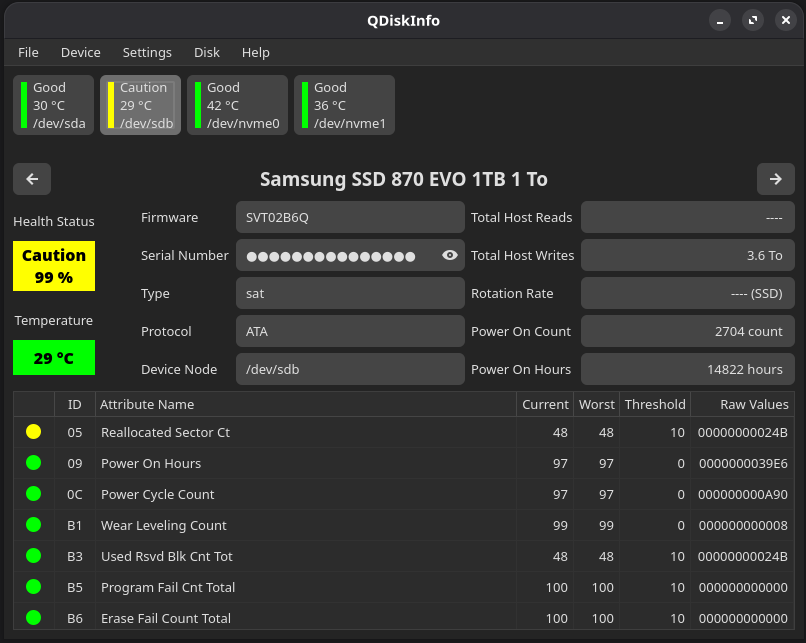Click the Rotation Rate field showing SSD
The height and width of the screenshot is (643, 806).
click(688, 293)
